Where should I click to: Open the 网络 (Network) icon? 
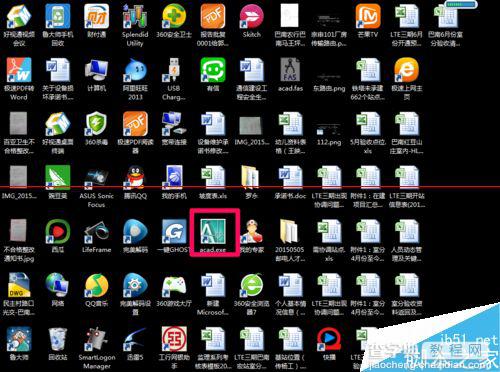click(x=58, y=285)
